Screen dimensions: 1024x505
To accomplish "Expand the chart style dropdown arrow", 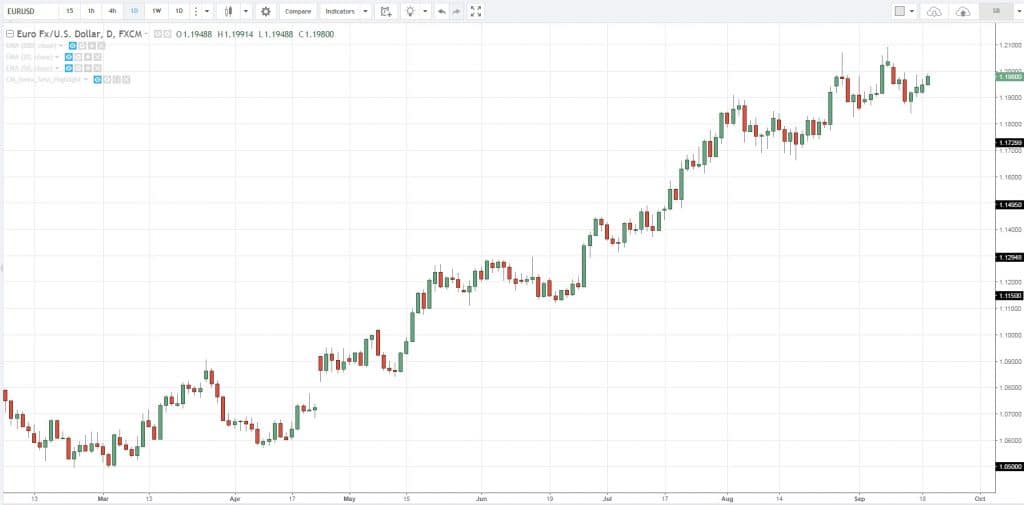I will tap(245, 11).
